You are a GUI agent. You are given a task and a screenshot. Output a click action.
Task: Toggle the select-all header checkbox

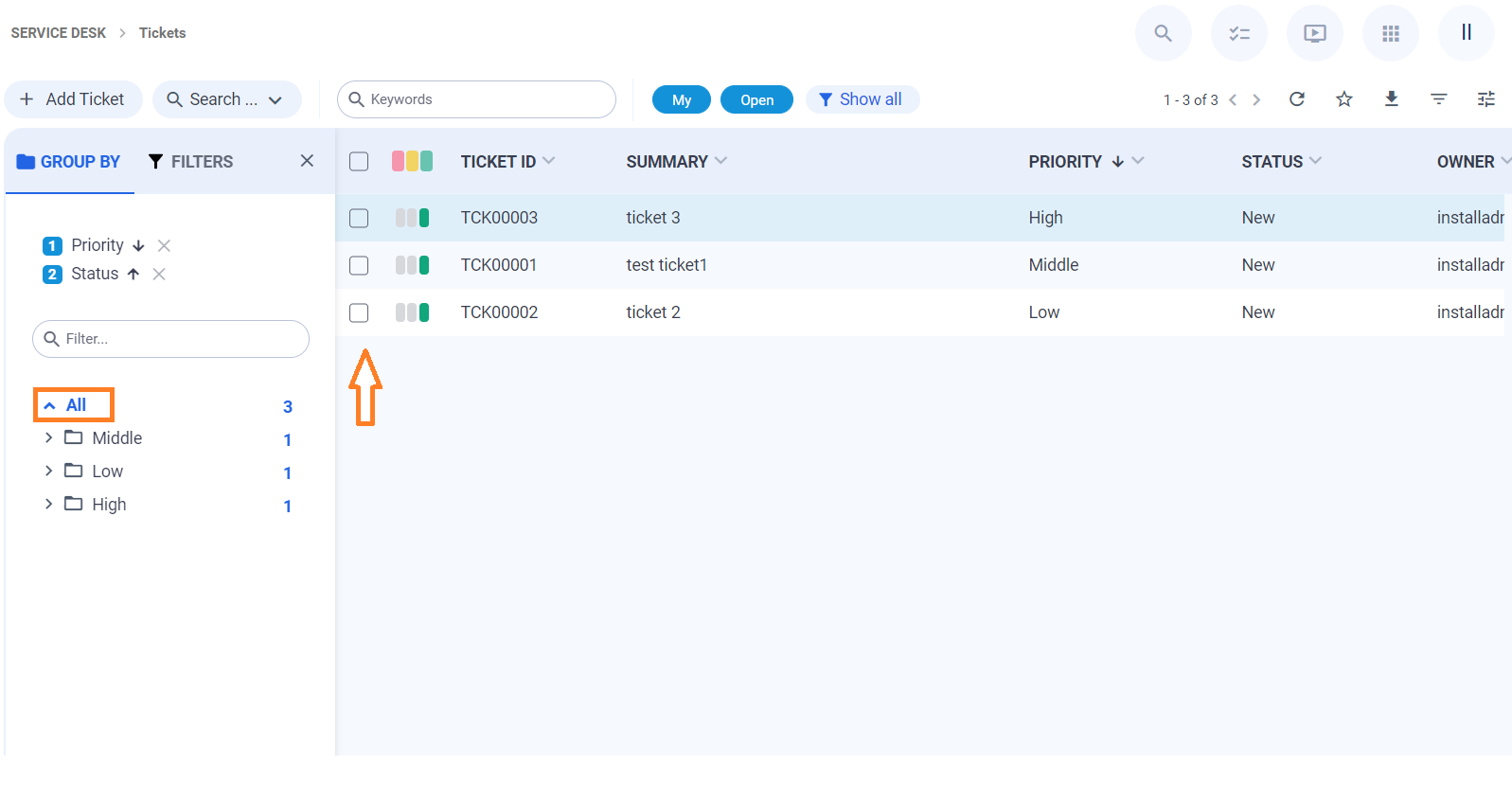[x=359, y=162]
